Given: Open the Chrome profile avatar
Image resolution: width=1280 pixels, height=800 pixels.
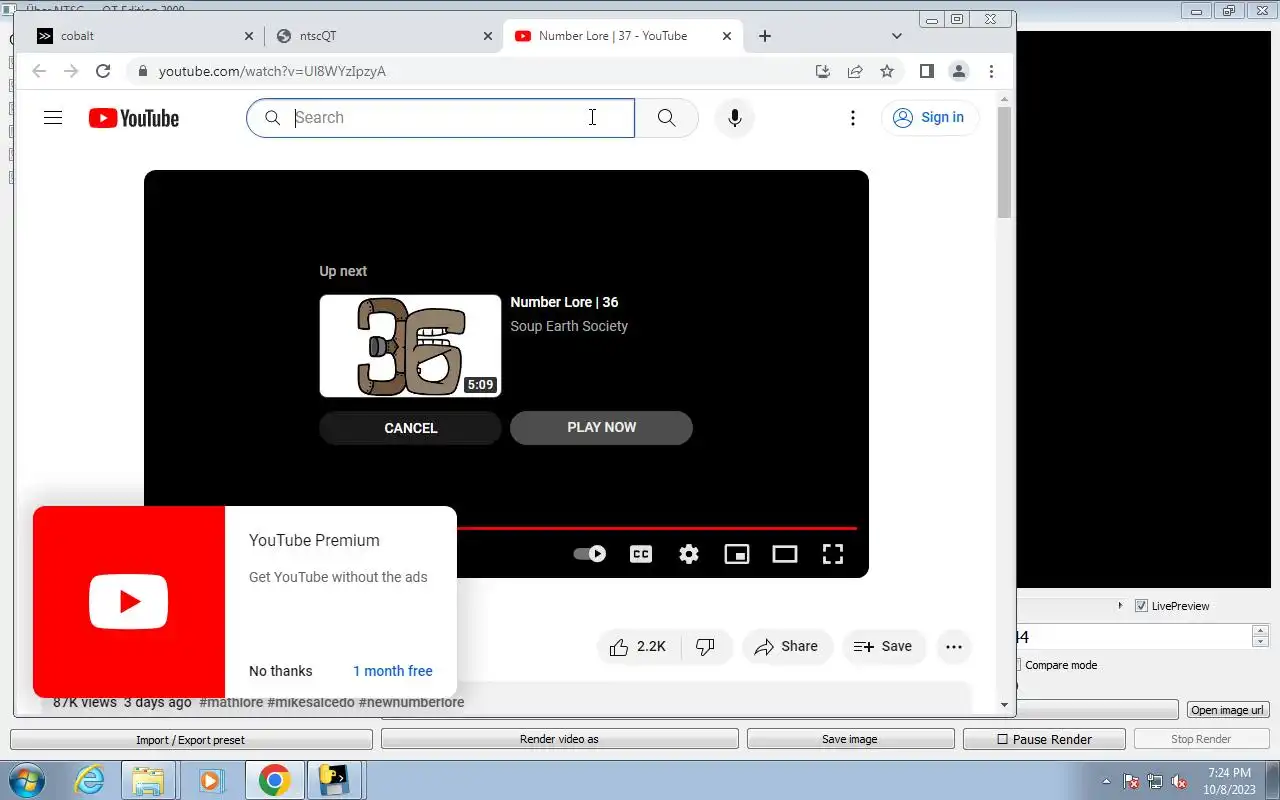Looking at the screenshot, I should [959, 71].
